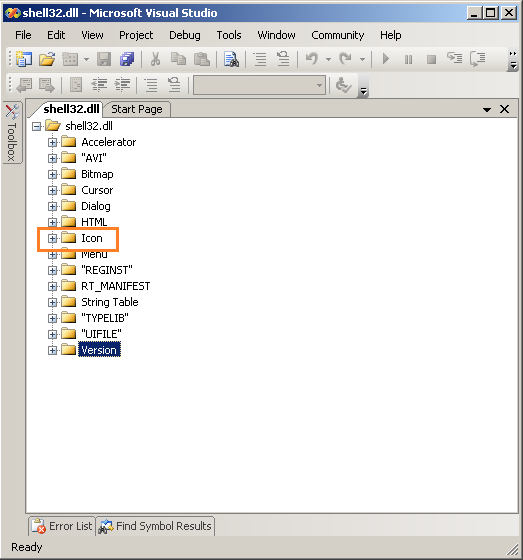This screenshot has height=560, width=523.
Task: Click the Open File folder icon
Action: coord(47,59)
